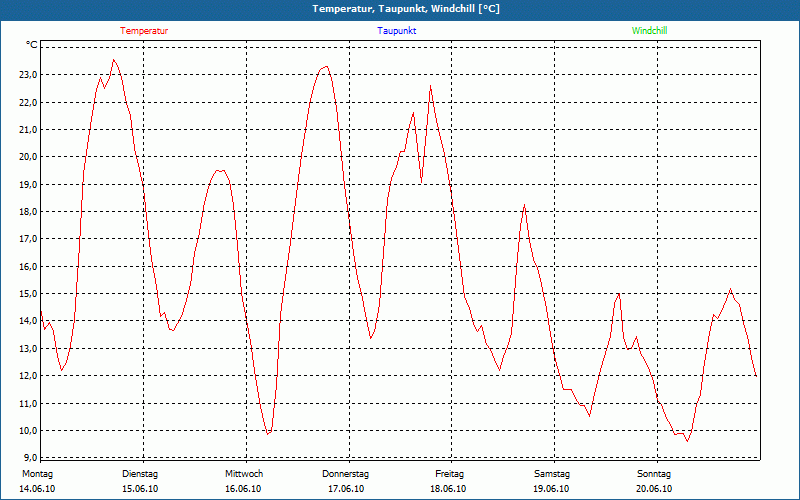
Task: Click the blue Taupunkt legend label
Action: tap(396, 31)
